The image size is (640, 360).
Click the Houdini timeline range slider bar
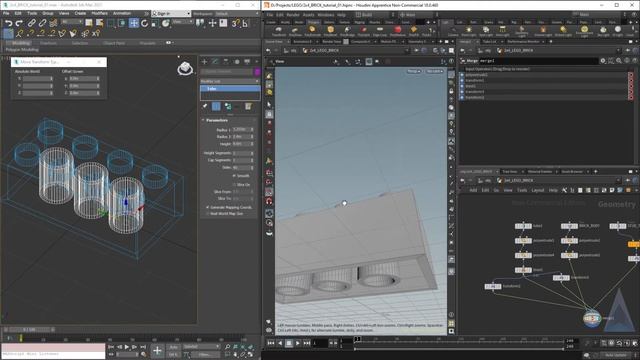[458, 349]
